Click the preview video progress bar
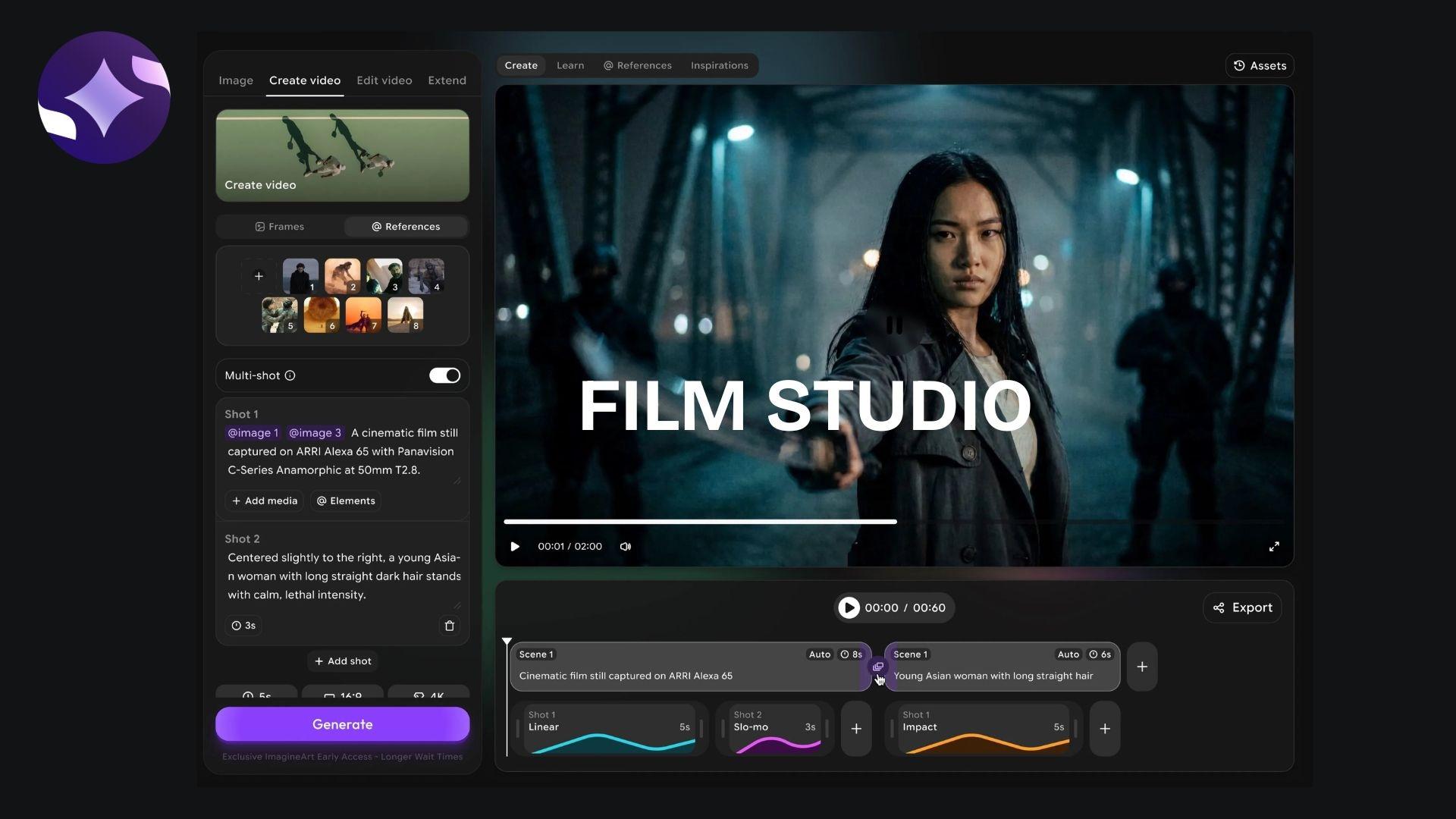 click(895, 522)
